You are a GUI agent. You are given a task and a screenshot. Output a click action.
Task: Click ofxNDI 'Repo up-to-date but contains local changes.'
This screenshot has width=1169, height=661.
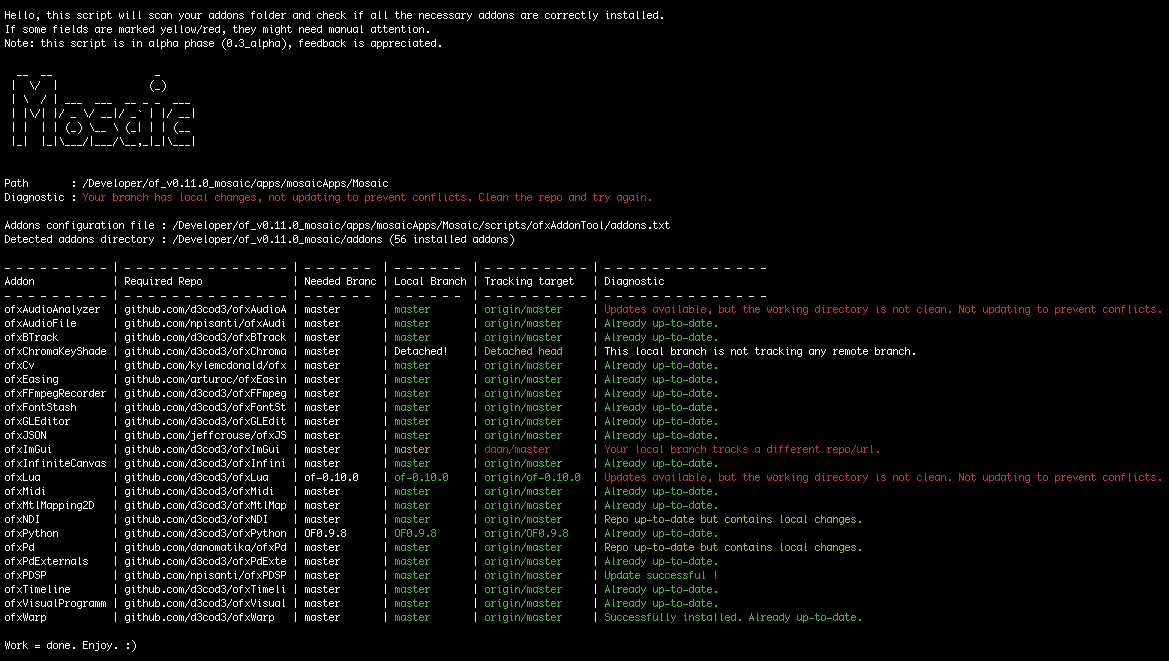(x=734, y=519)
